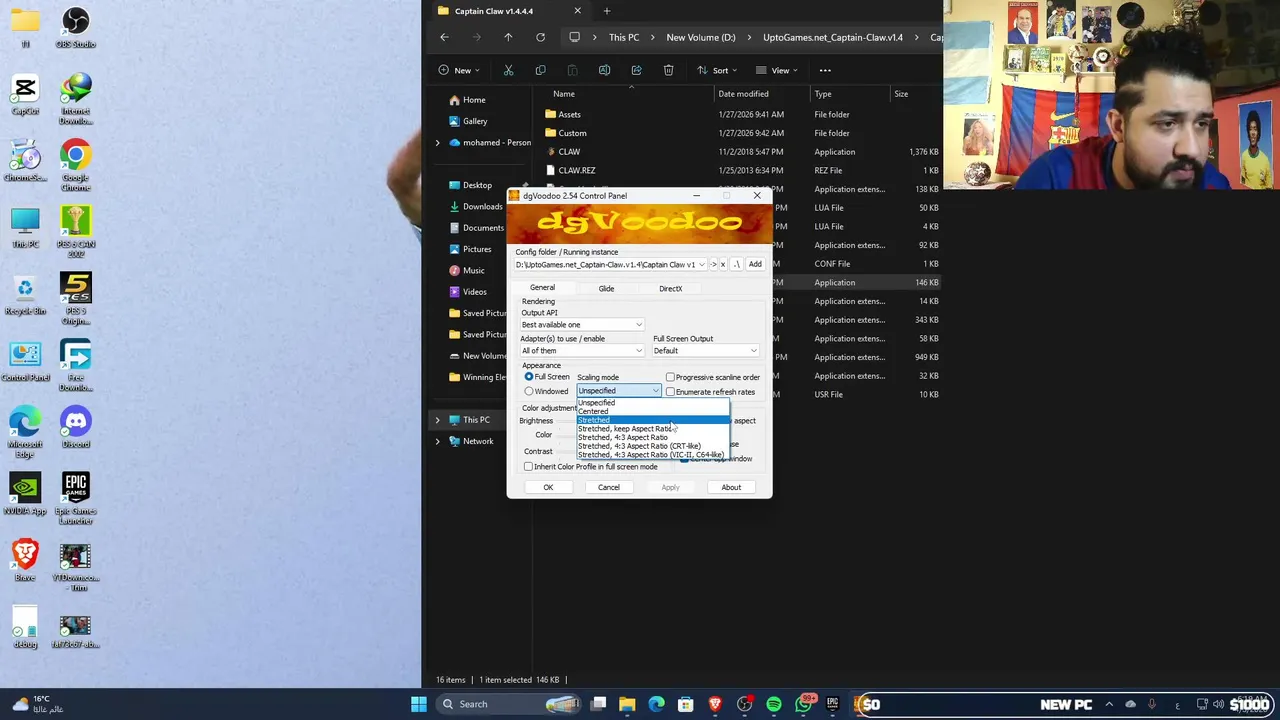Open Spotify from the taskbar
The width and height of the screenshot is (1280, 720).
point(774,704)
